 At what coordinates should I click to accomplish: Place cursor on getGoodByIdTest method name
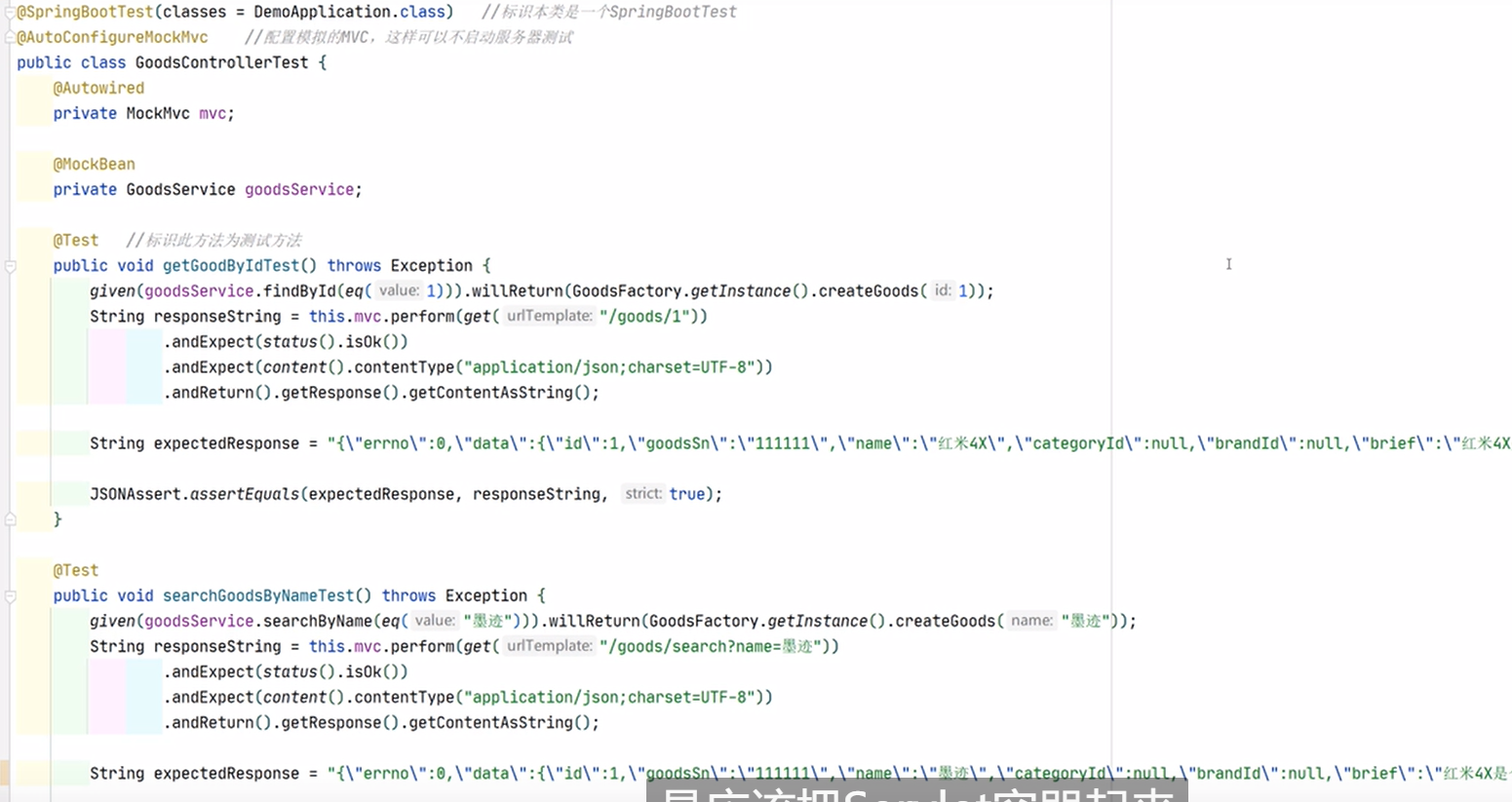pos(231,265)
